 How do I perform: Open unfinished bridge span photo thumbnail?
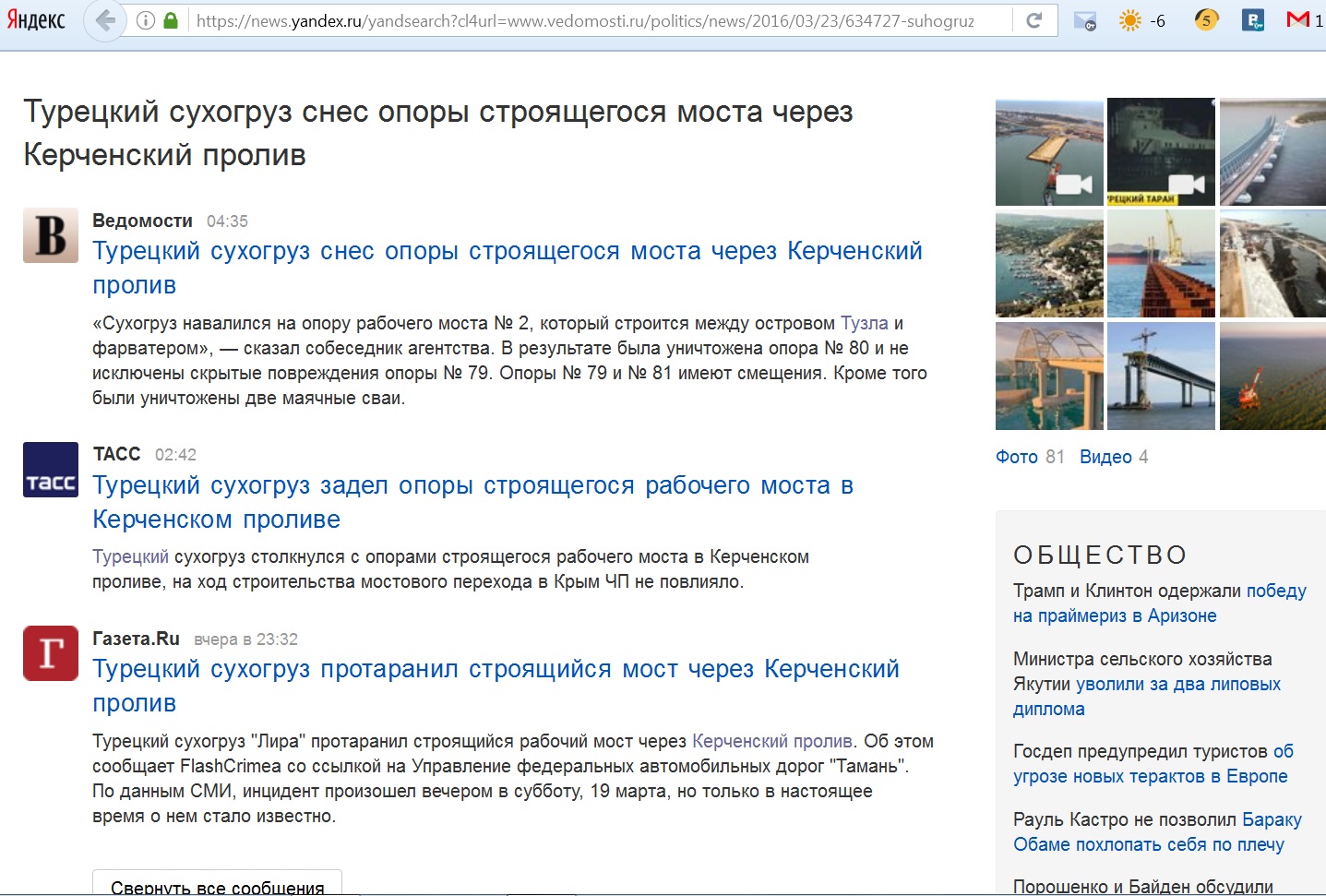[x=1161, y=376]
